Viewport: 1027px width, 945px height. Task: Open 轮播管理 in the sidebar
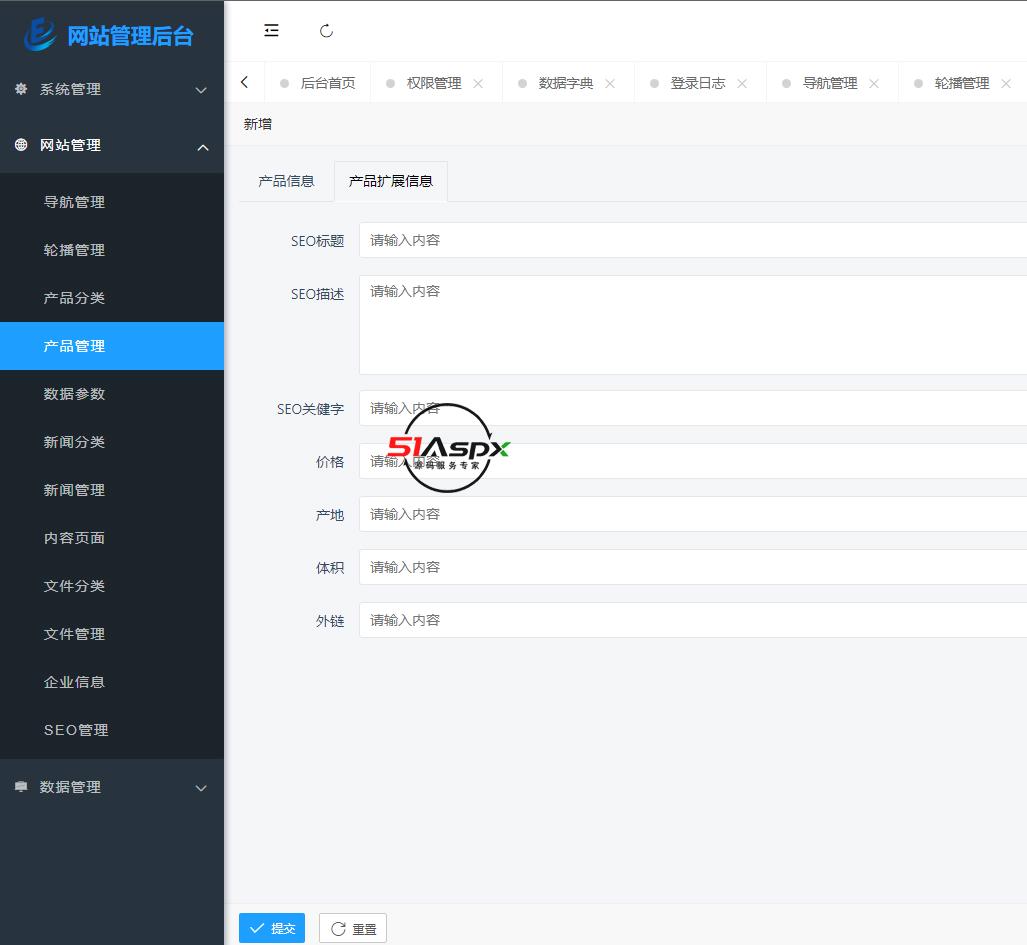112,250
